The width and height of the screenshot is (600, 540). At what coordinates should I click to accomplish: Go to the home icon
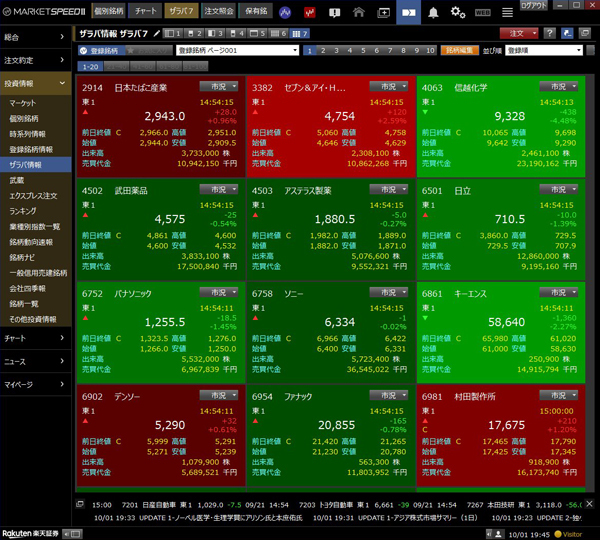(359, 12)
